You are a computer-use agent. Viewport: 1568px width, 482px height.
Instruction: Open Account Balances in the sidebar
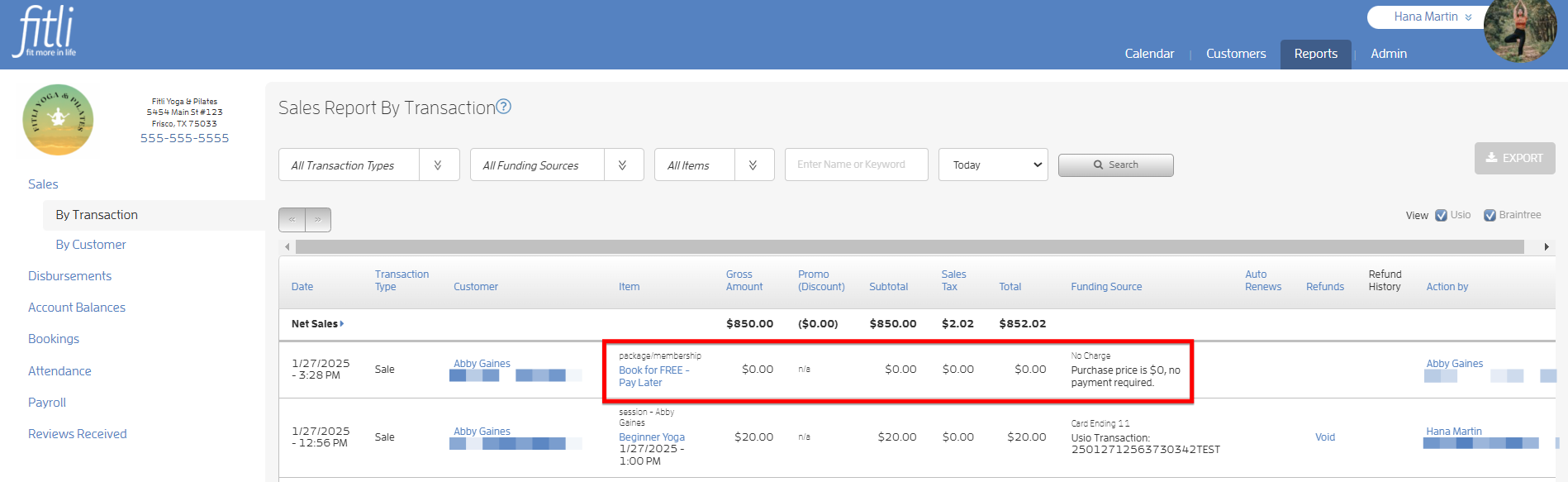(77, 308)
